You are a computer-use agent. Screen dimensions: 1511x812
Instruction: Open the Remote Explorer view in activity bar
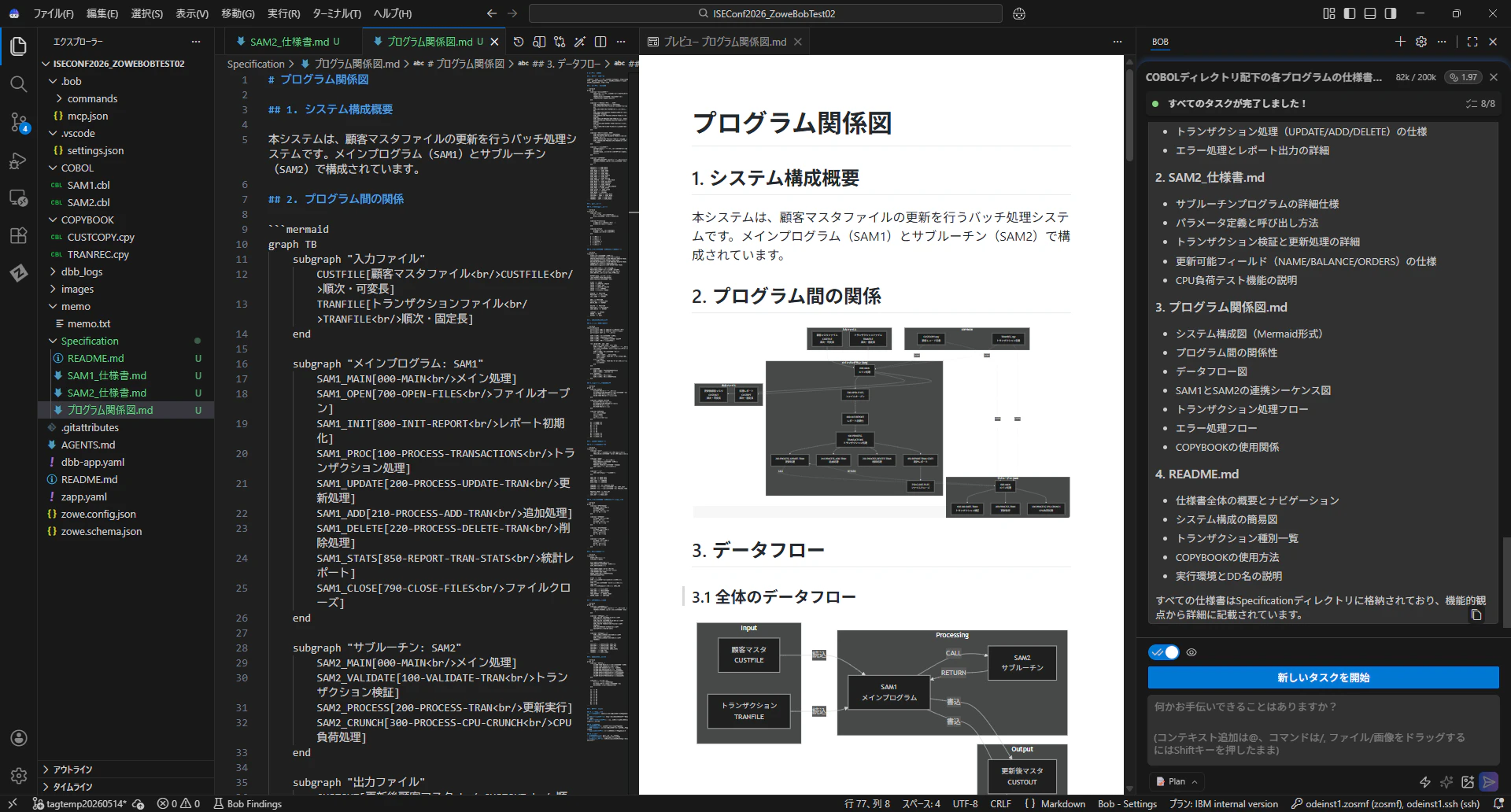click(18, 197)
